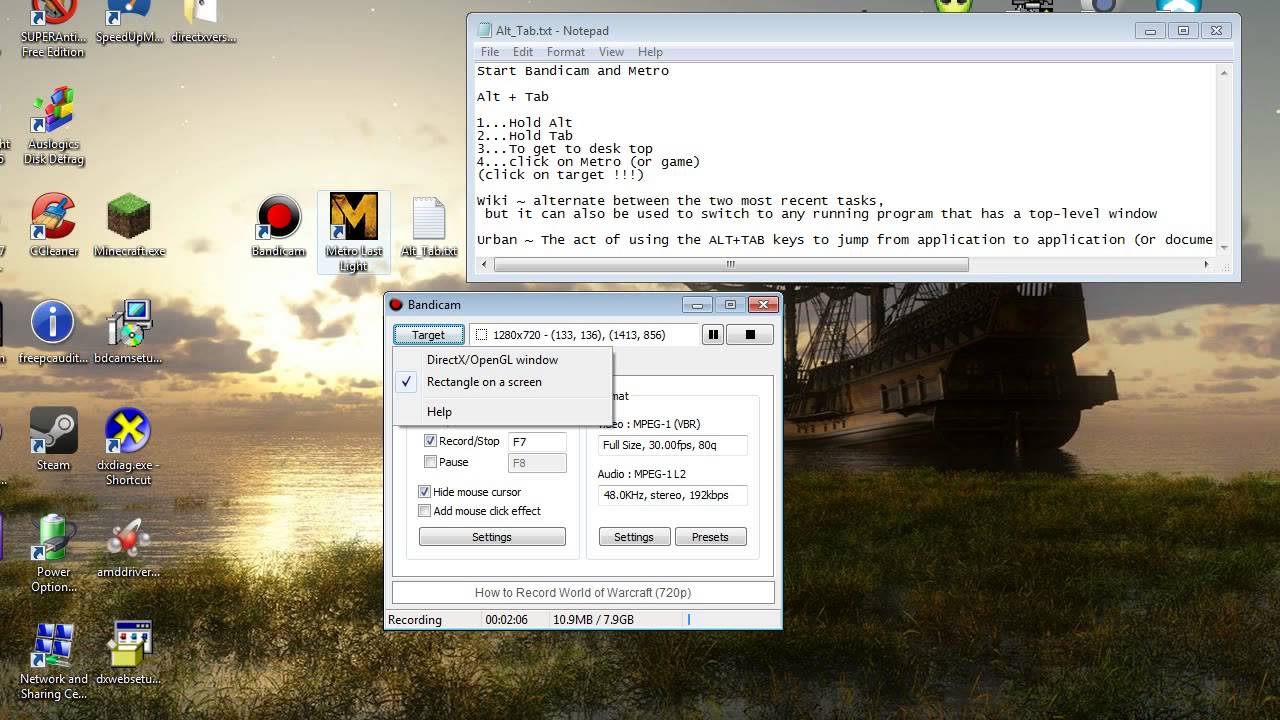
Task: Click the F8 Pause hotkey field
Action: click(x=537, y=463)
